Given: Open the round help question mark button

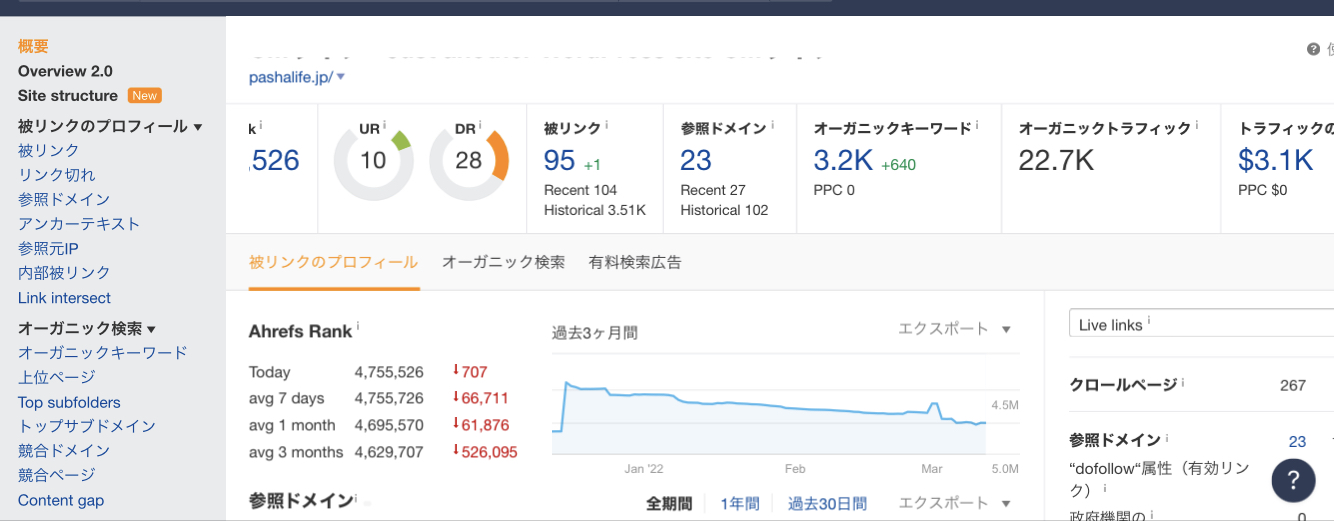Looking at the screenshot, I should pyautogui.click(x=1293, y=480).
